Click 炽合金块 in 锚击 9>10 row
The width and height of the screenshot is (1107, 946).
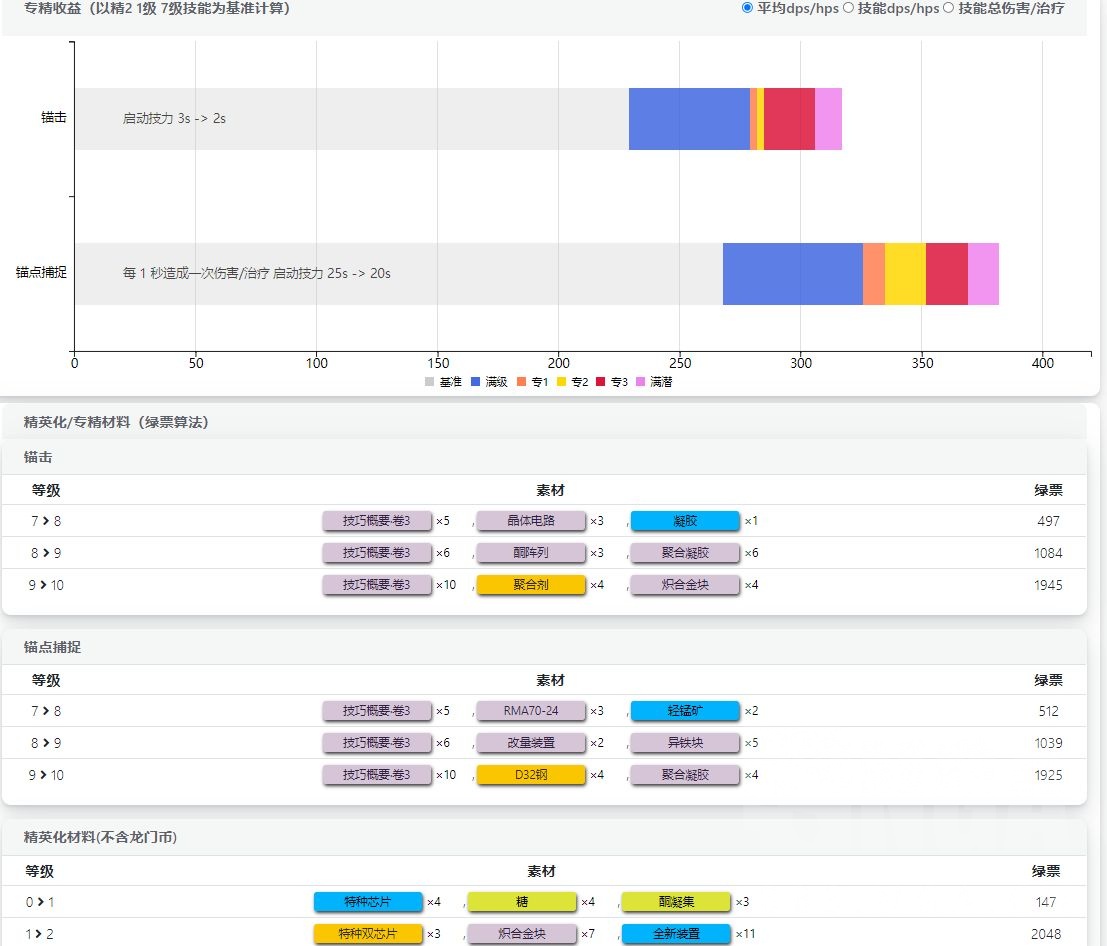click(x=685, y=585)
